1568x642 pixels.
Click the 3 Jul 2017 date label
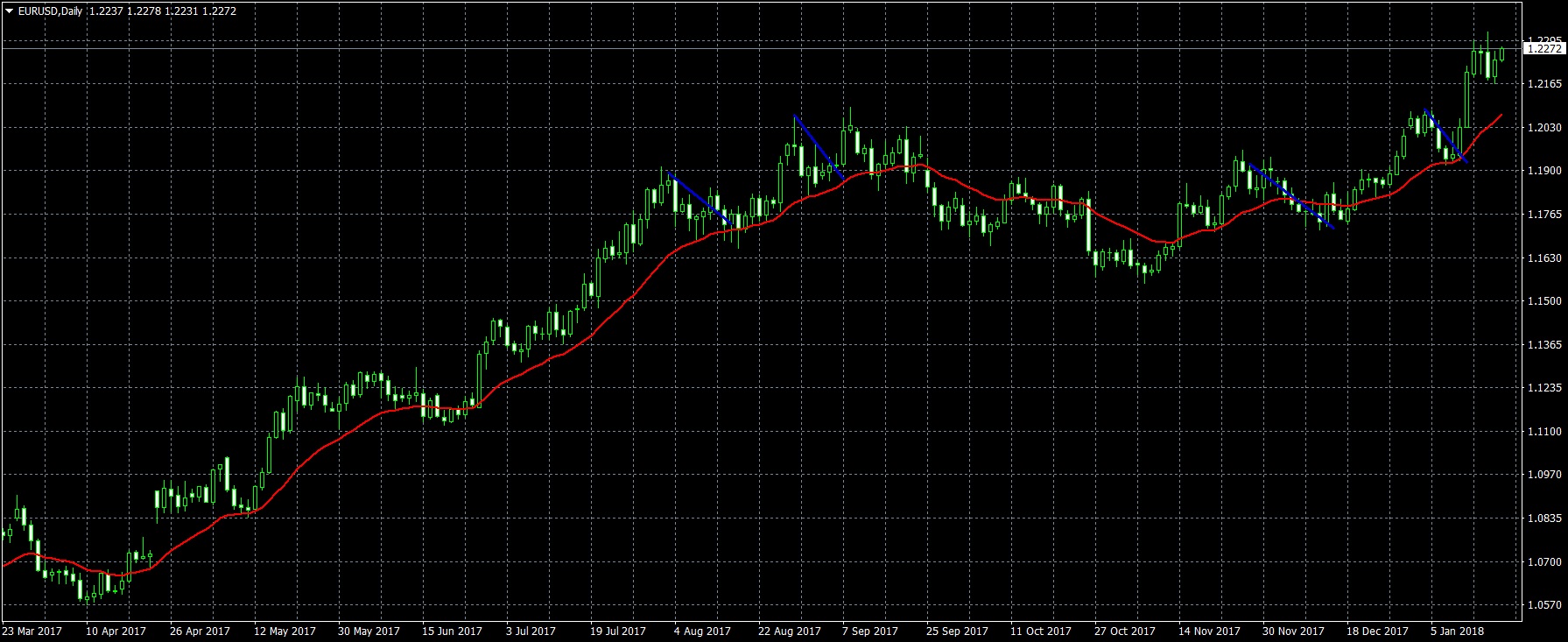click(531, 631)
